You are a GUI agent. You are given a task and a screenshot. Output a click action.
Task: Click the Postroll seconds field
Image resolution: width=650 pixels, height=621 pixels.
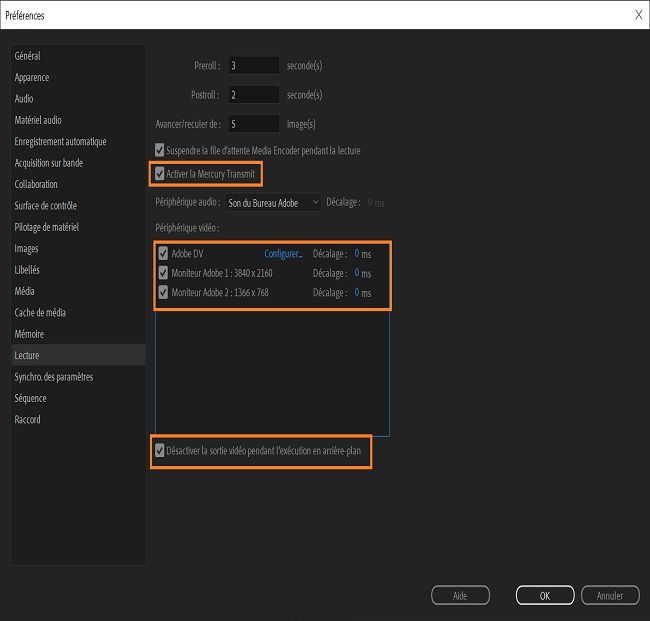coord(253,95)
